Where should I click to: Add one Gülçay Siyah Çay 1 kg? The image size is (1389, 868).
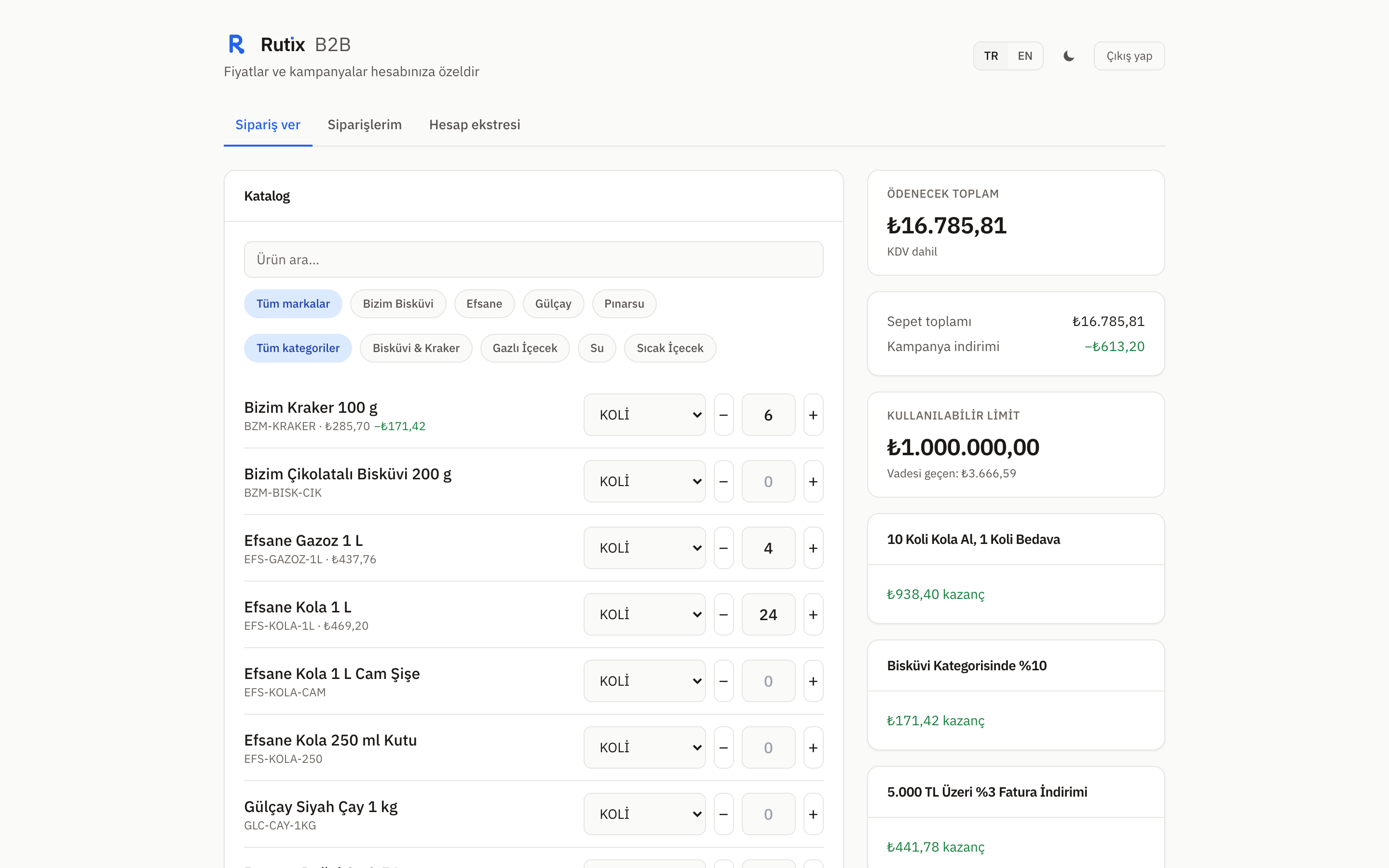pos(813,814)
